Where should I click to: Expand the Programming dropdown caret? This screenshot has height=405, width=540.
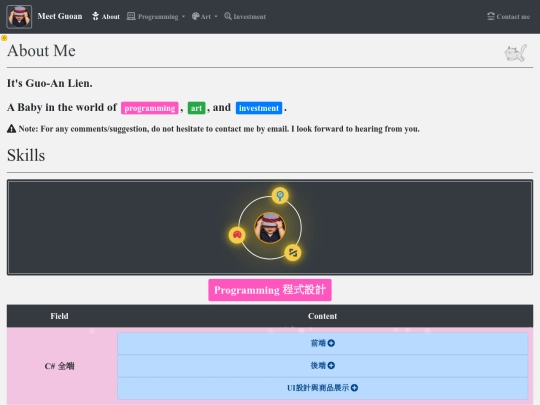183,17
